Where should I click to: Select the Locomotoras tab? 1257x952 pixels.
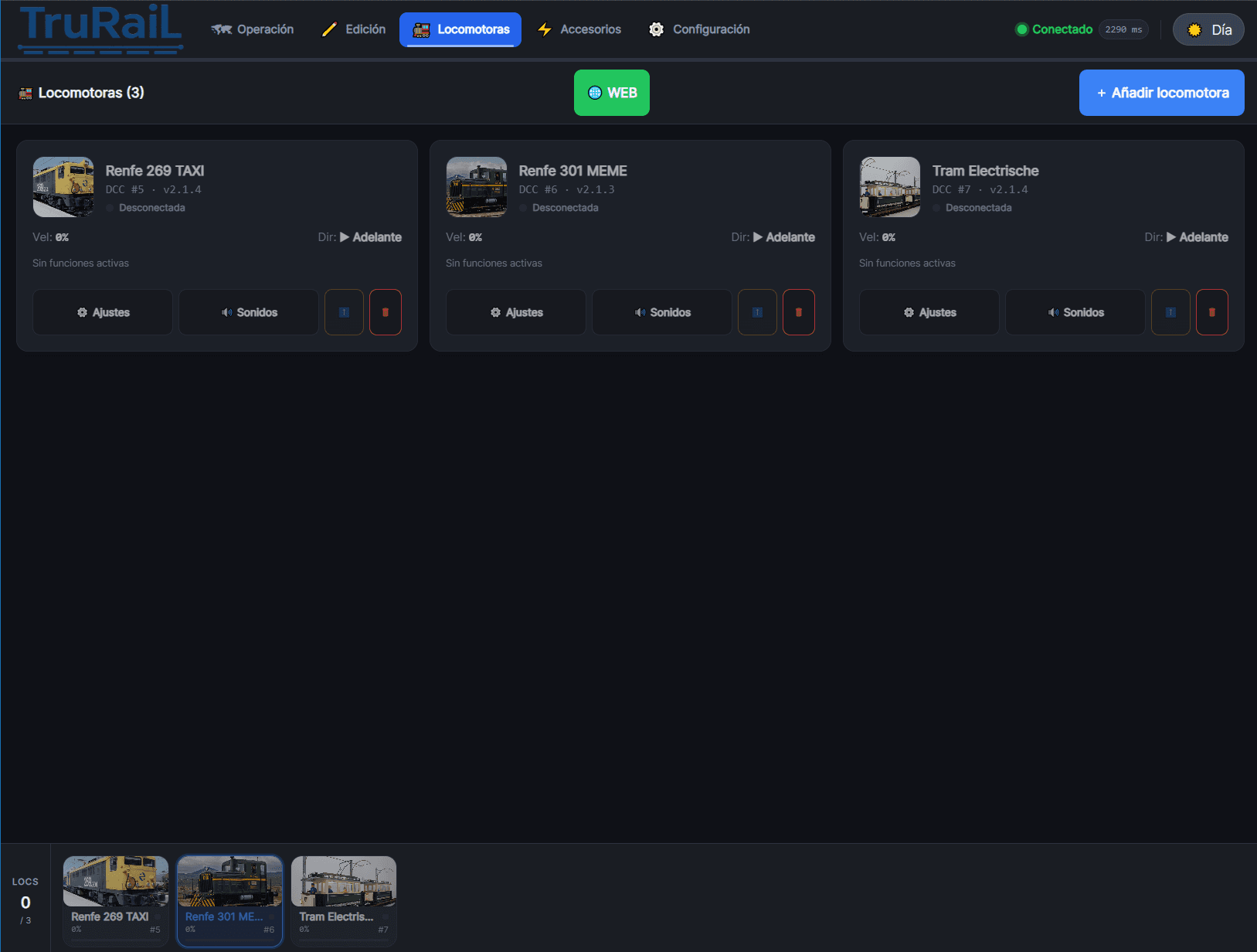click(460, 29)
